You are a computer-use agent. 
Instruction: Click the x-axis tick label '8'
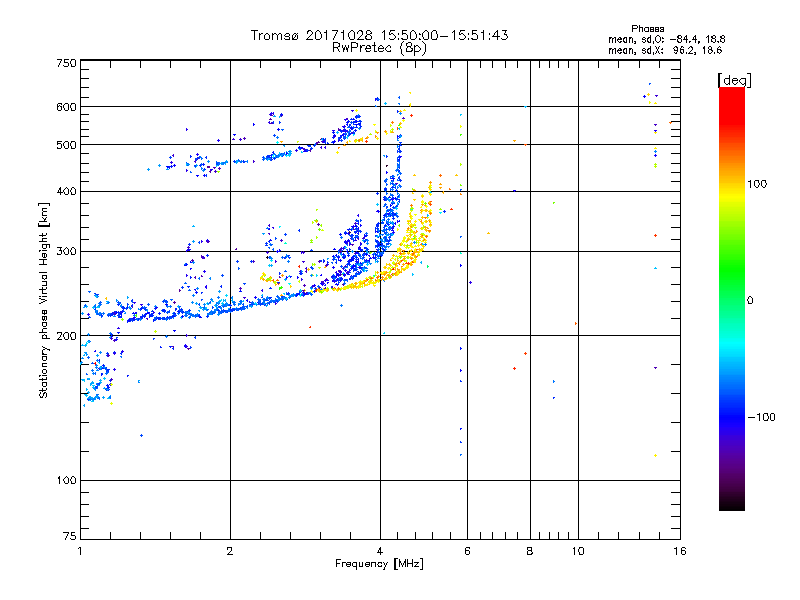(530, 551)
